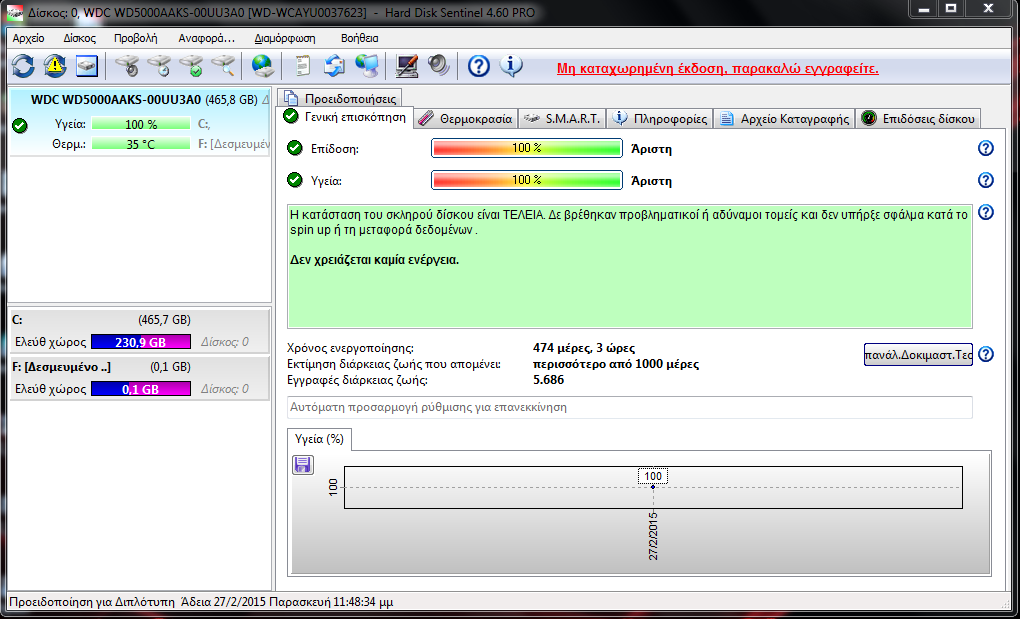Click the 100 % health bar in disk list
The width and height of the screenshot is (1020, 619).
tap(141, 124)
